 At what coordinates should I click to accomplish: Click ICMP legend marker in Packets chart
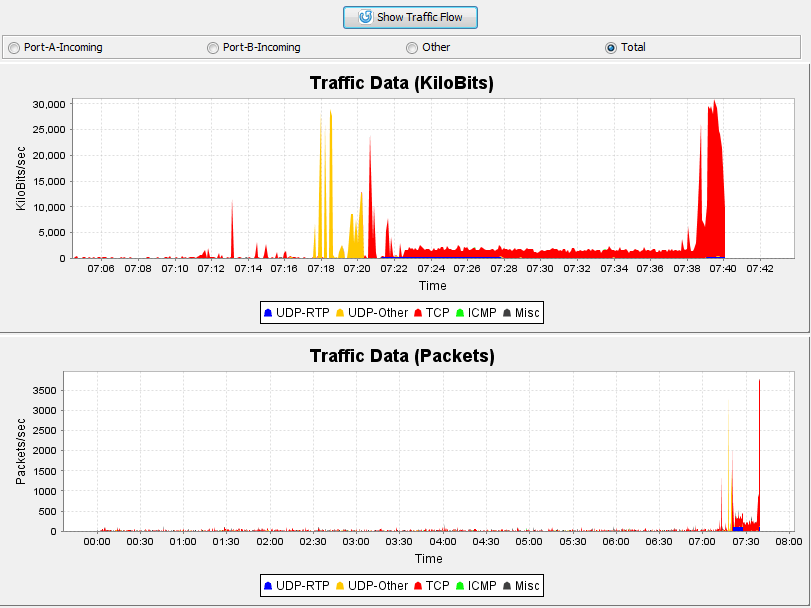click(460, 586)
